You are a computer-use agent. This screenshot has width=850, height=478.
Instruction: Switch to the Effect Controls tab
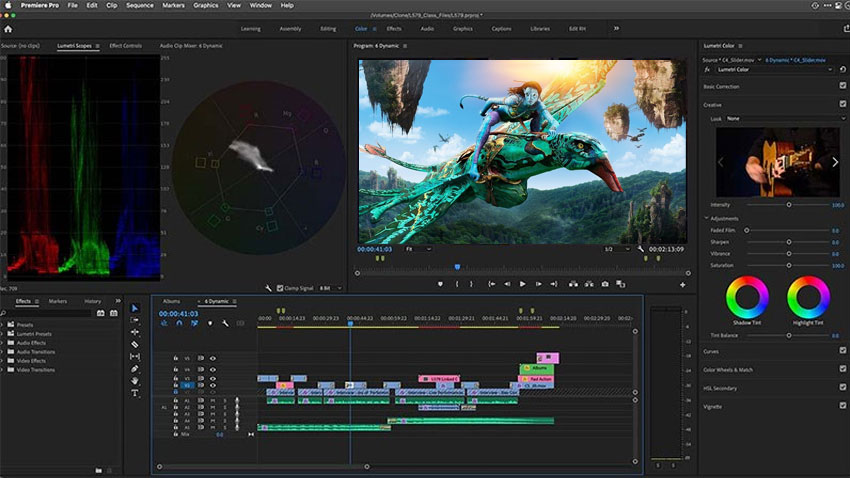pos(125,46)
